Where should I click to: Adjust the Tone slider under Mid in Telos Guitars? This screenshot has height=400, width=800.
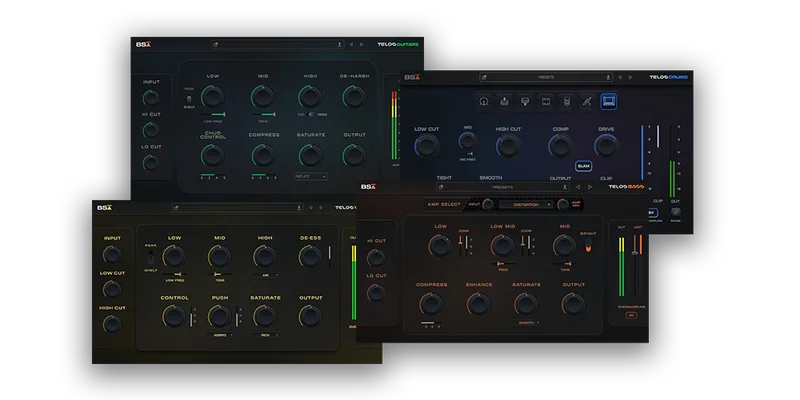[263, 114]
